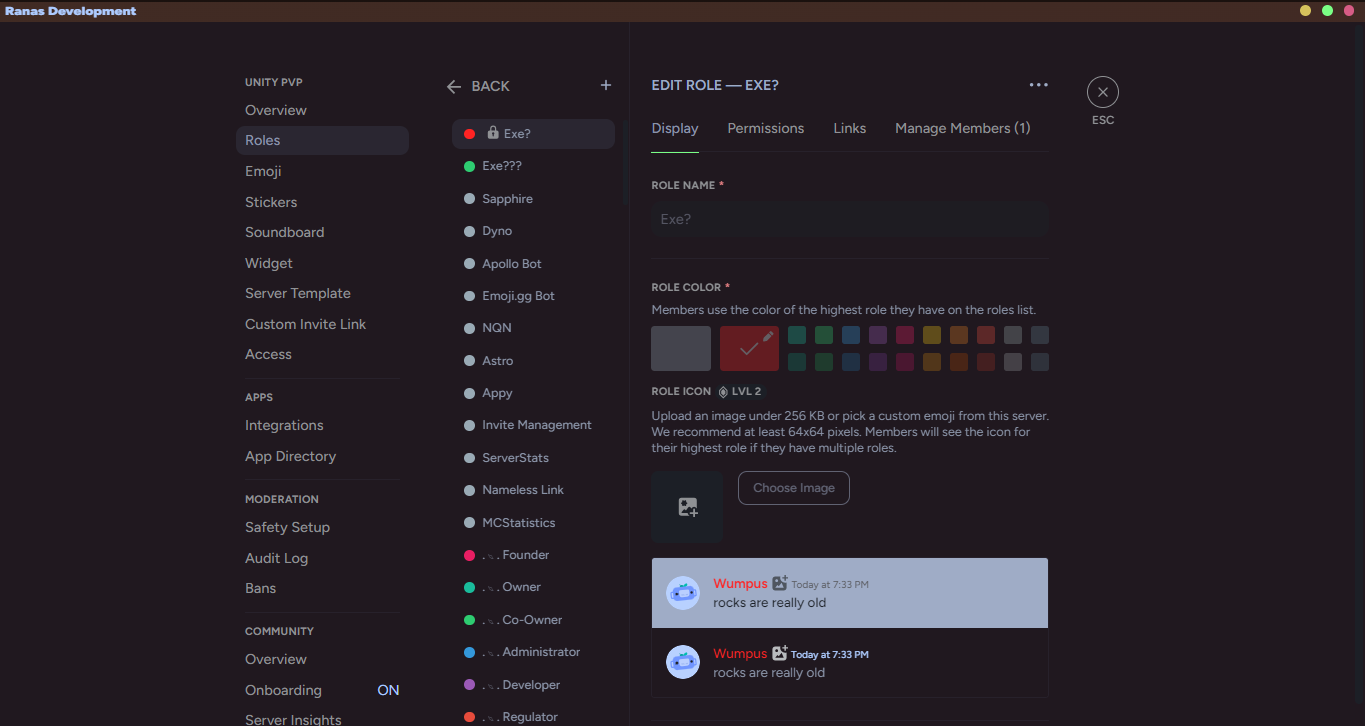Pick the large red custom color swatch
The image size is (1365, 726).
coord(749,348)
